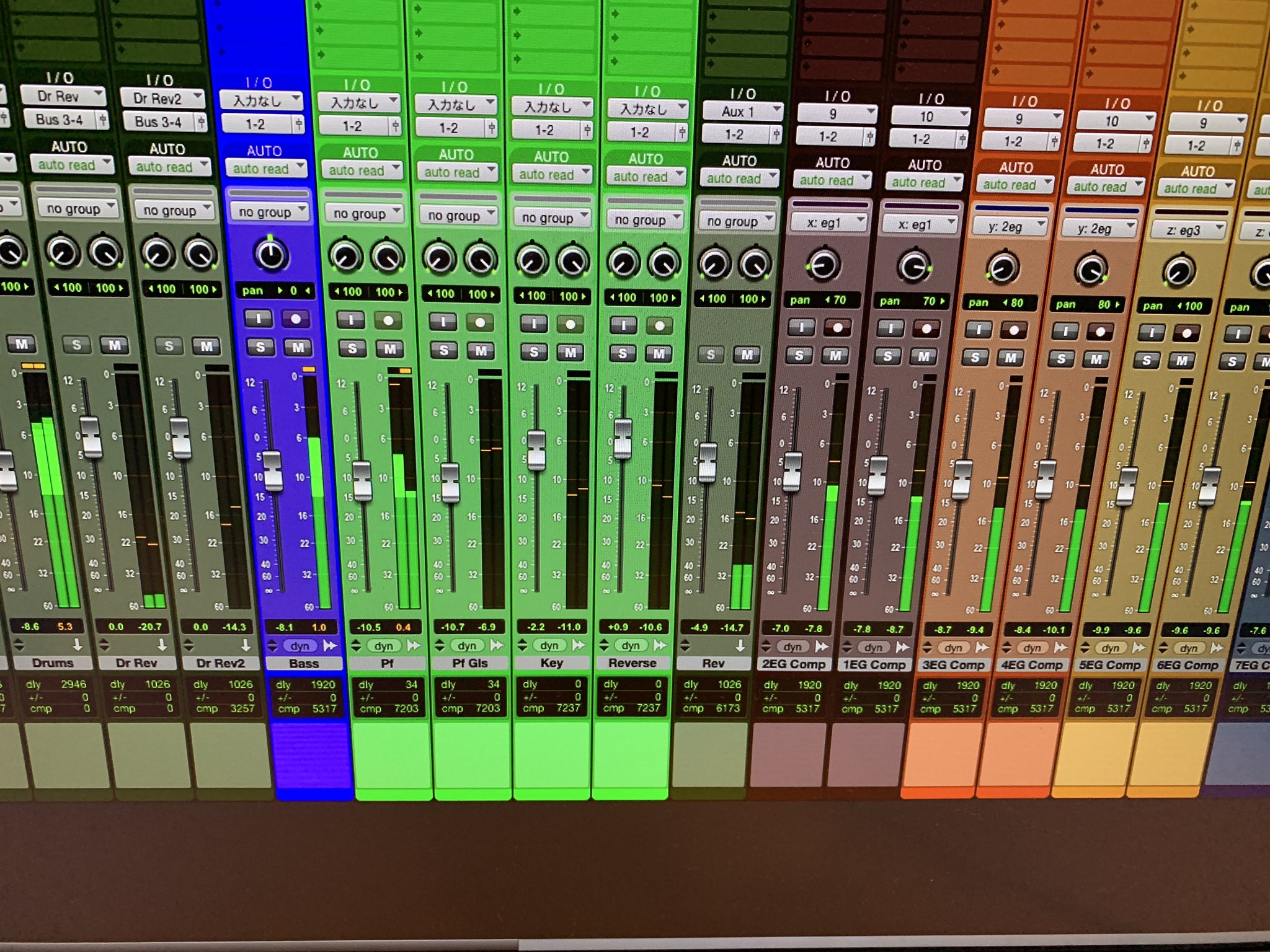Click input monitor button on Pf track

click(351, 320)
